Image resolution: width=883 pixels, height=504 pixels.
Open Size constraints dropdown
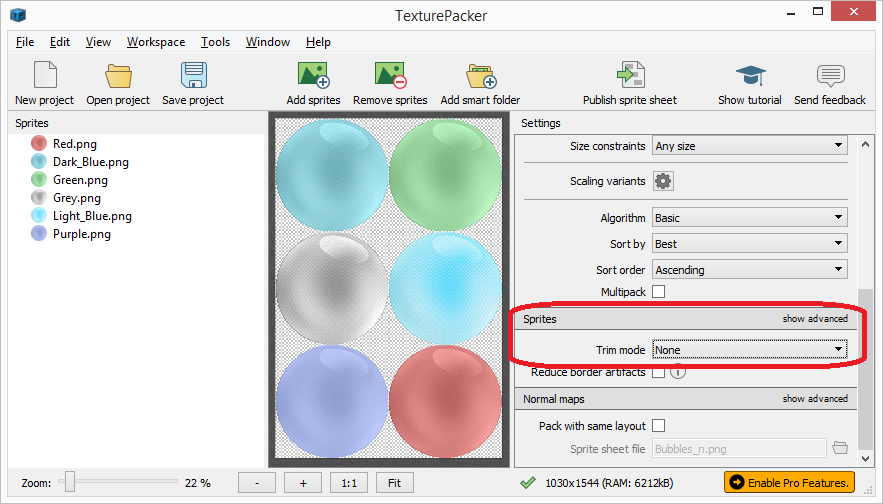tap(750, 146)
